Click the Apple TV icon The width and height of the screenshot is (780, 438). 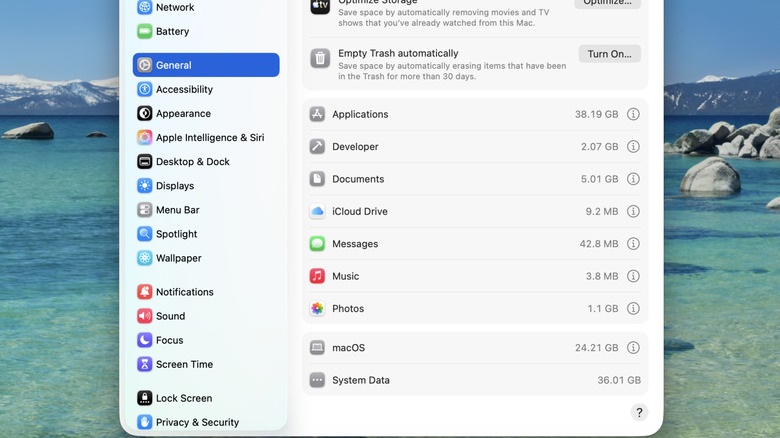pyautogui.click(x=320, y=5)
